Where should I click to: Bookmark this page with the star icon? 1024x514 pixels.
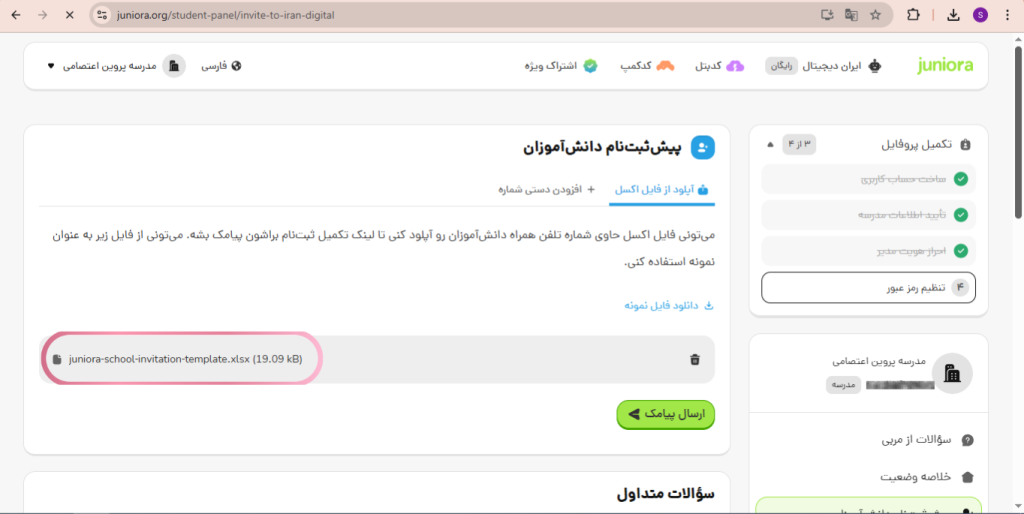pos(876,15)
